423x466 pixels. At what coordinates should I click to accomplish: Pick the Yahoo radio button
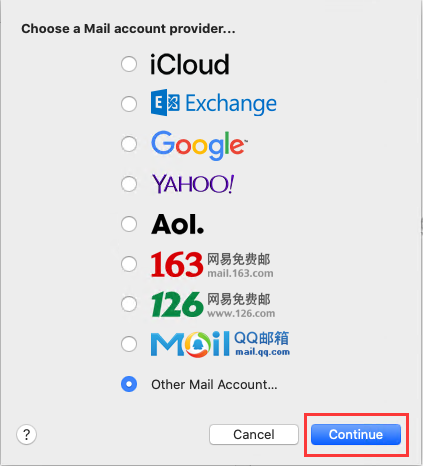129,184
